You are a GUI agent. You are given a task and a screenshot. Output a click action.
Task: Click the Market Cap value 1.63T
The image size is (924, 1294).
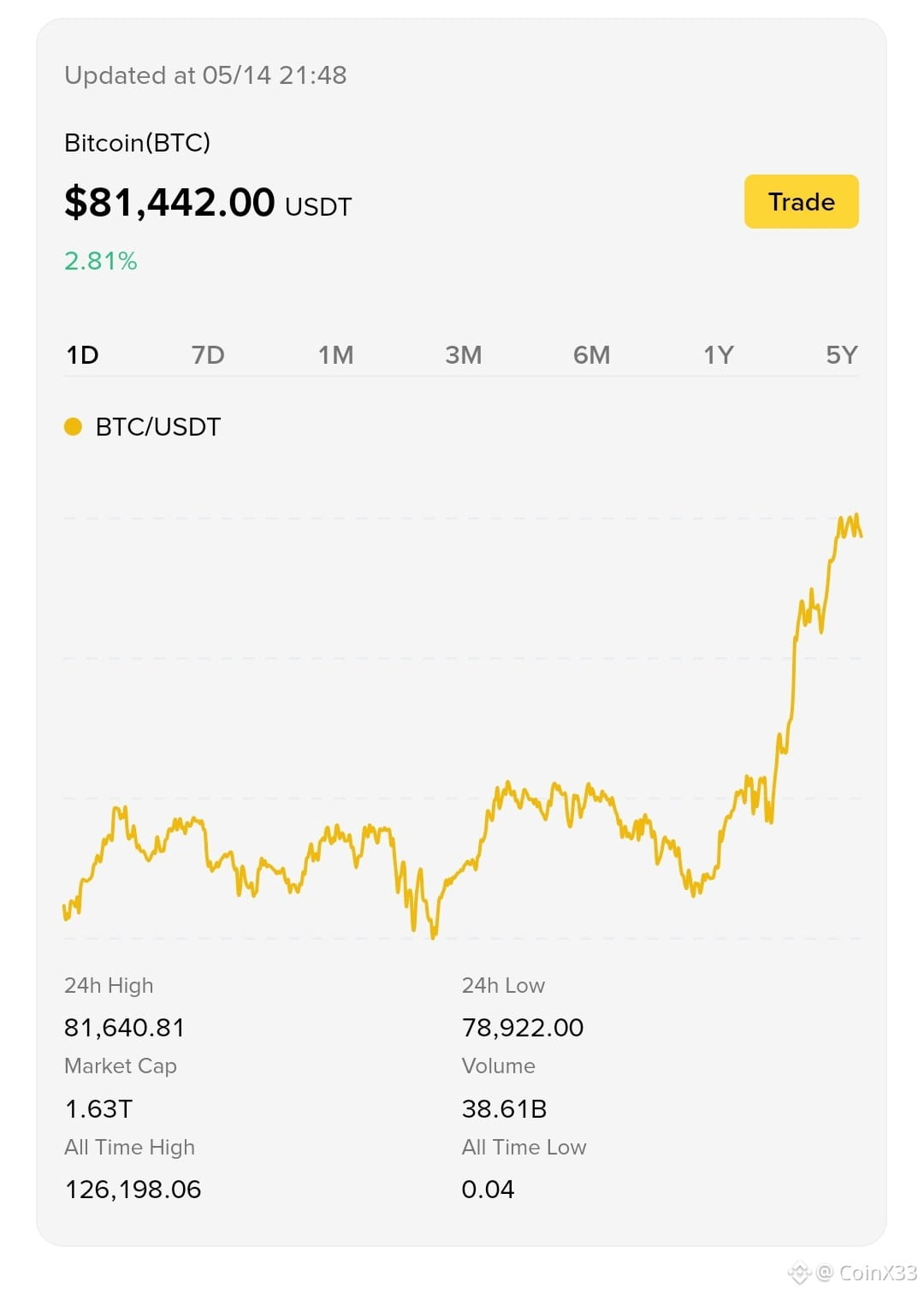(x=98, y=1109)
